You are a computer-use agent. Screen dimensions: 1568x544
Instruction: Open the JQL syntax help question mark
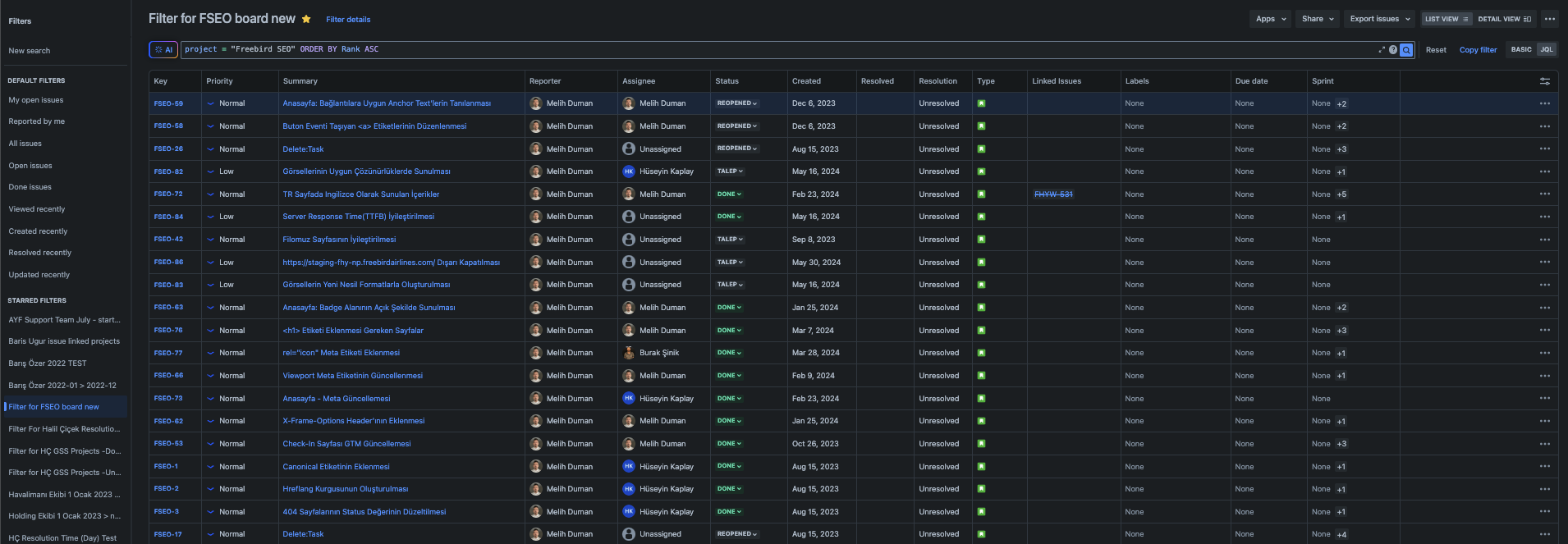pos(1393,50)
